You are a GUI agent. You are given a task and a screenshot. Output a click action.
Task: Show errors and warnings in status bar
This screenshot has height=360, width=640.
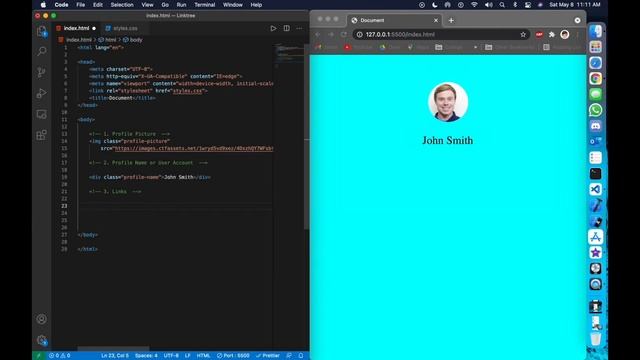point(60,356)
